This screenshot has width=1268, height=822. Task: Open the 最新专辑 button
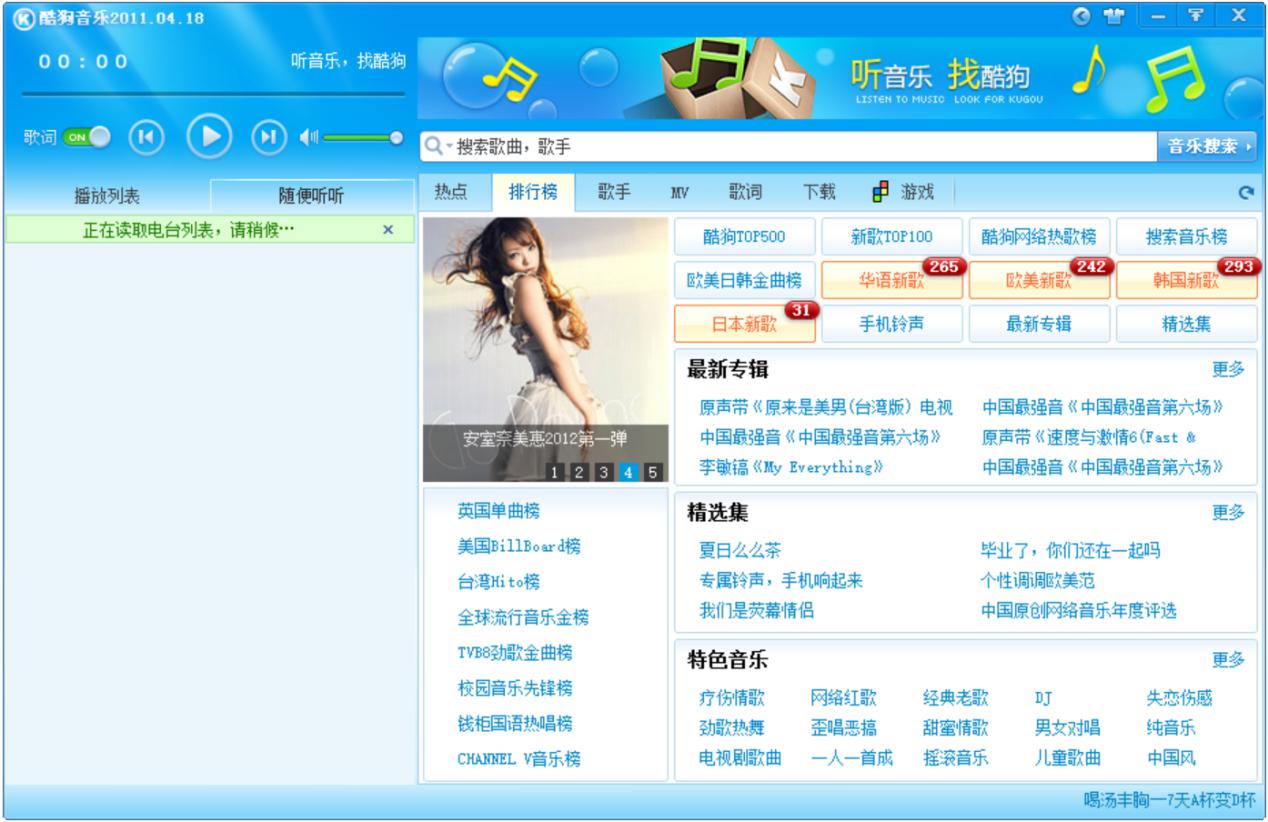pos(1039,324)
